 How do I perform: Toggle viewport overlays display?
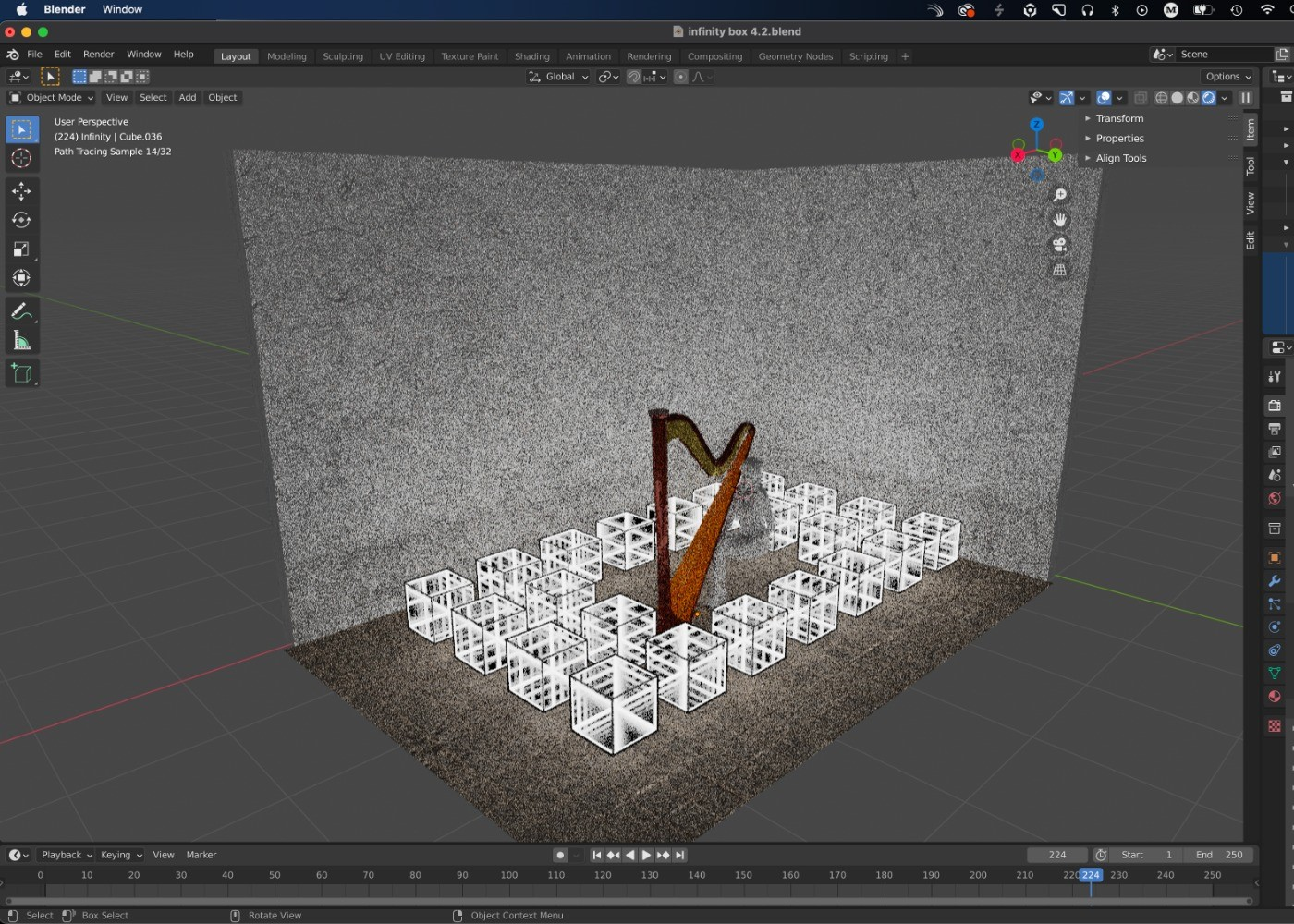(1104, 98)
